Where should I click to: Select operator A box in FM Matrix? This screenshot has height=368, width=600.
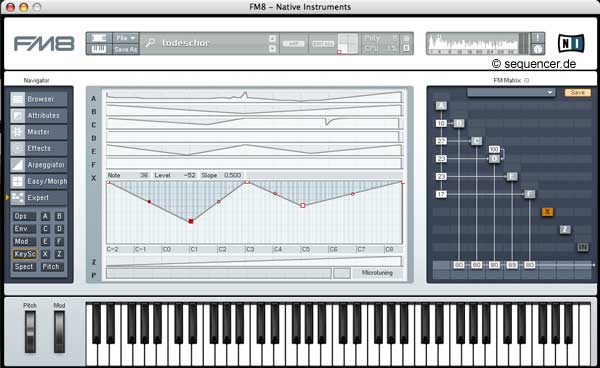pos(441,106)
